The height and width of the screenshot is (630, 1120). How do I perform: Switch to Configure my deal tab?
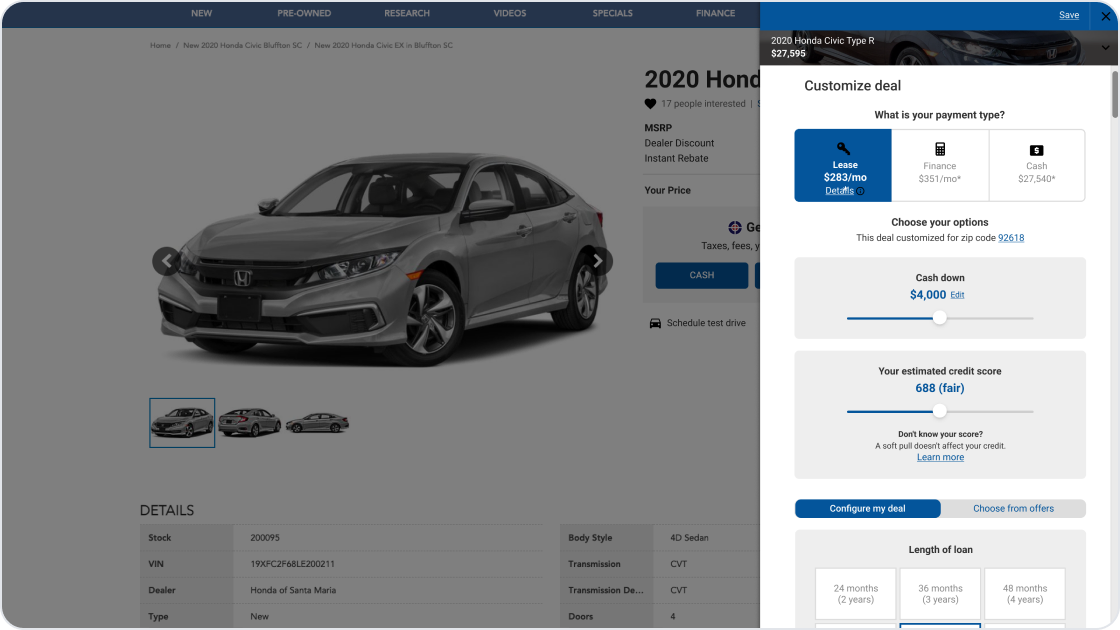pyautogui.click(x=867, y=509)
